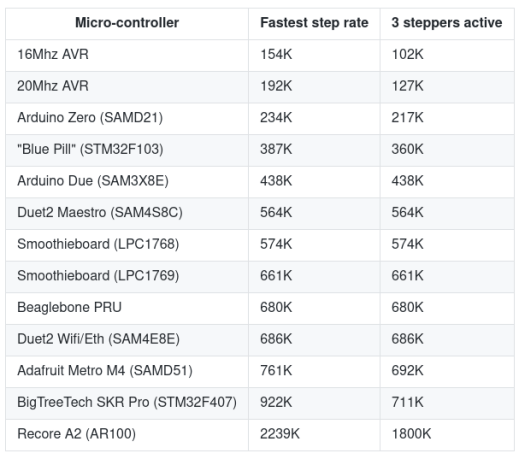525x465 pixels.
Task: Select '"Blue Pill" (STM32F103)' row label
Action: pyautogui.click(x=90, y=149)
